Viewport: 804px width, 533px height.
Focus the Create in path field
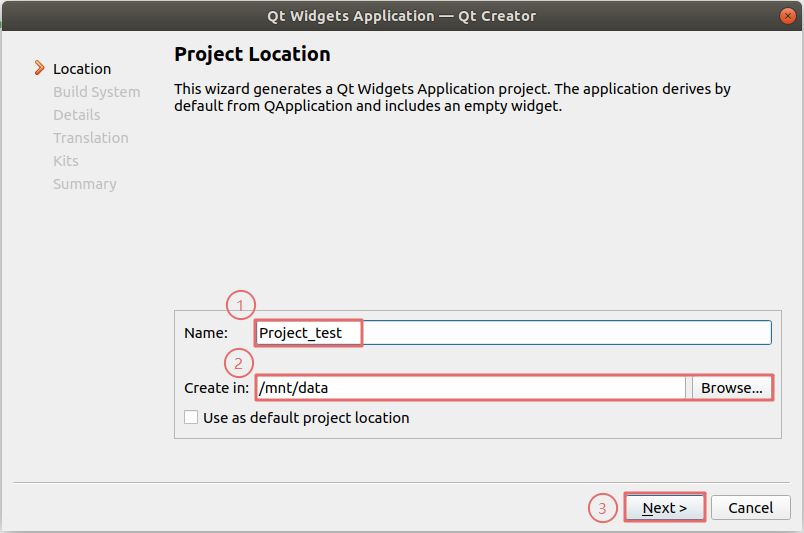pos(470,388)
